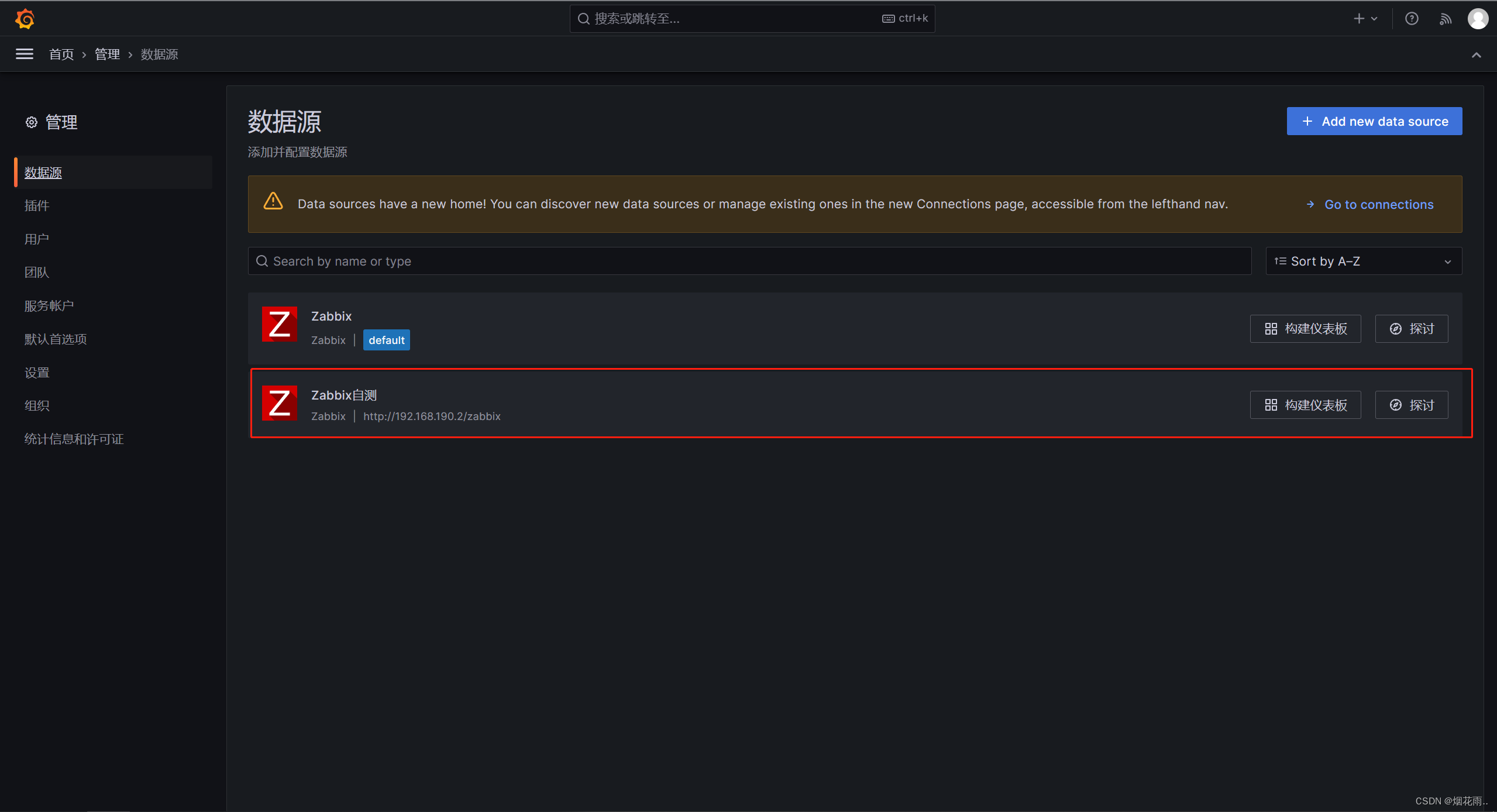The image size is (1497, 812).
Task: Open 团队 in the admin sidebar
Action: pos(36,273)
